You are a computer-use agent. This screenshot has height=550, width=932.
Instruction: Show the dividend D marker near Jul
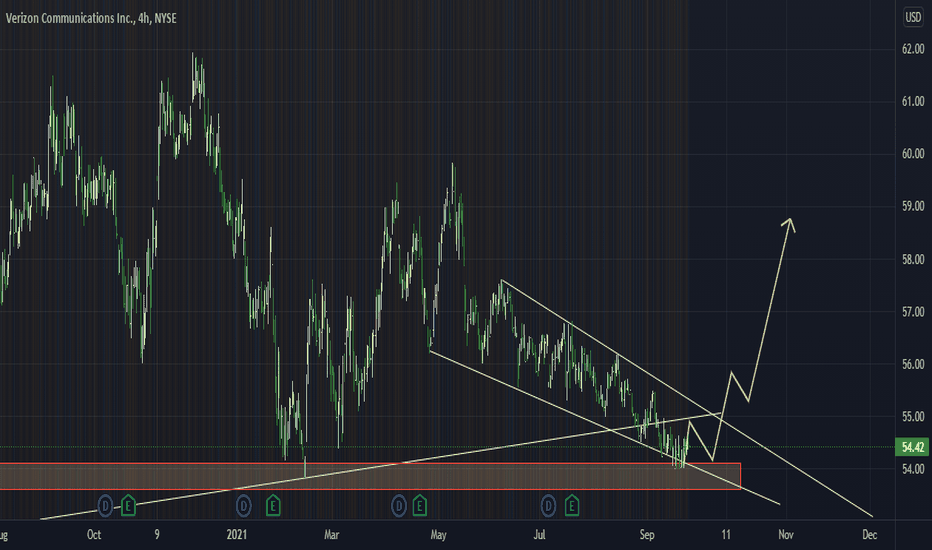(549, 507)
